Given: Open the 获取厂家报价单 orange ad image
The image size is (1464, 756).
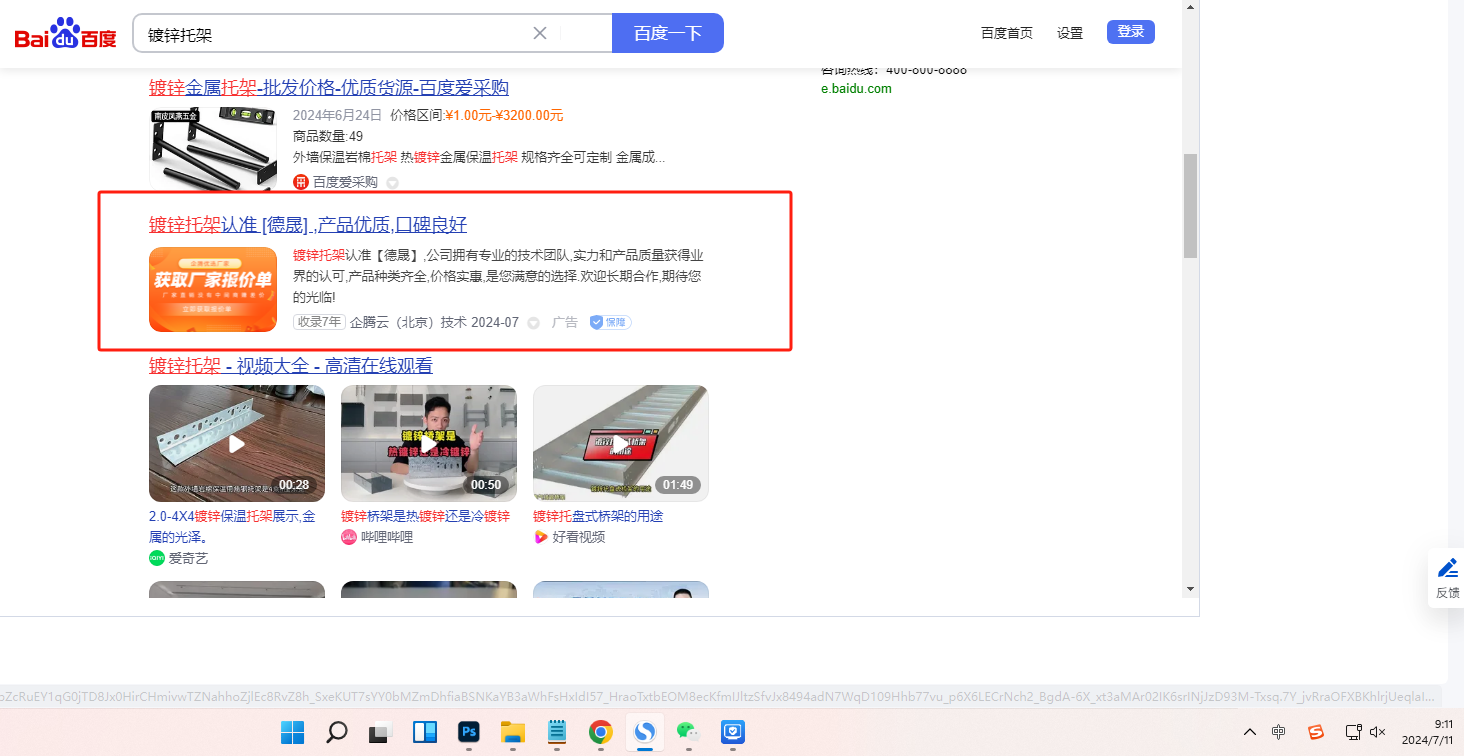Looking at the screenshot, I should click(213, 289).
